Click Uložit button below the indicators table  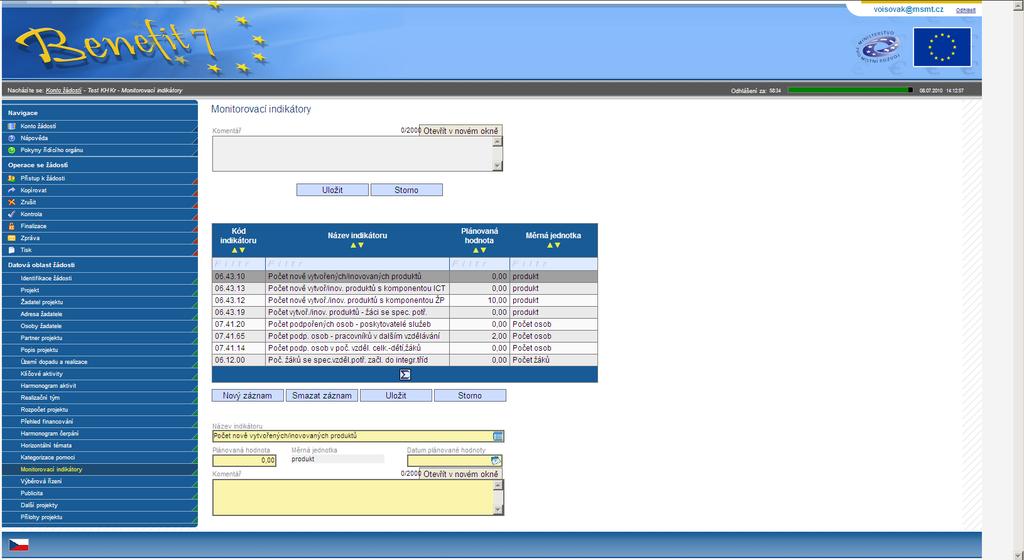396,396
